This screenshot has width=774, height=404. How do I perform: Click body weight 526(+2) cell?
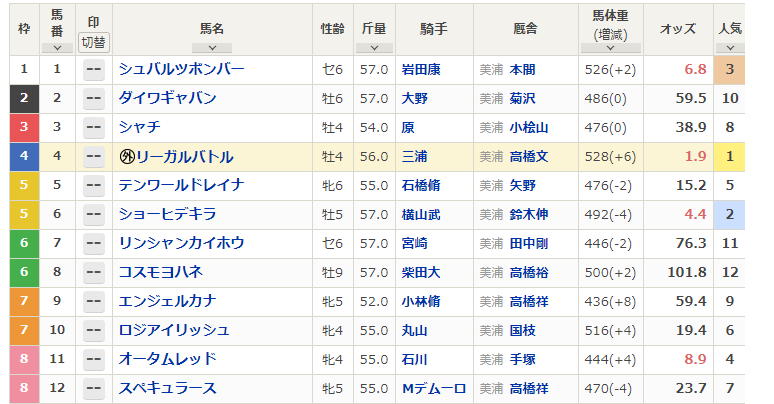[610, 70]
